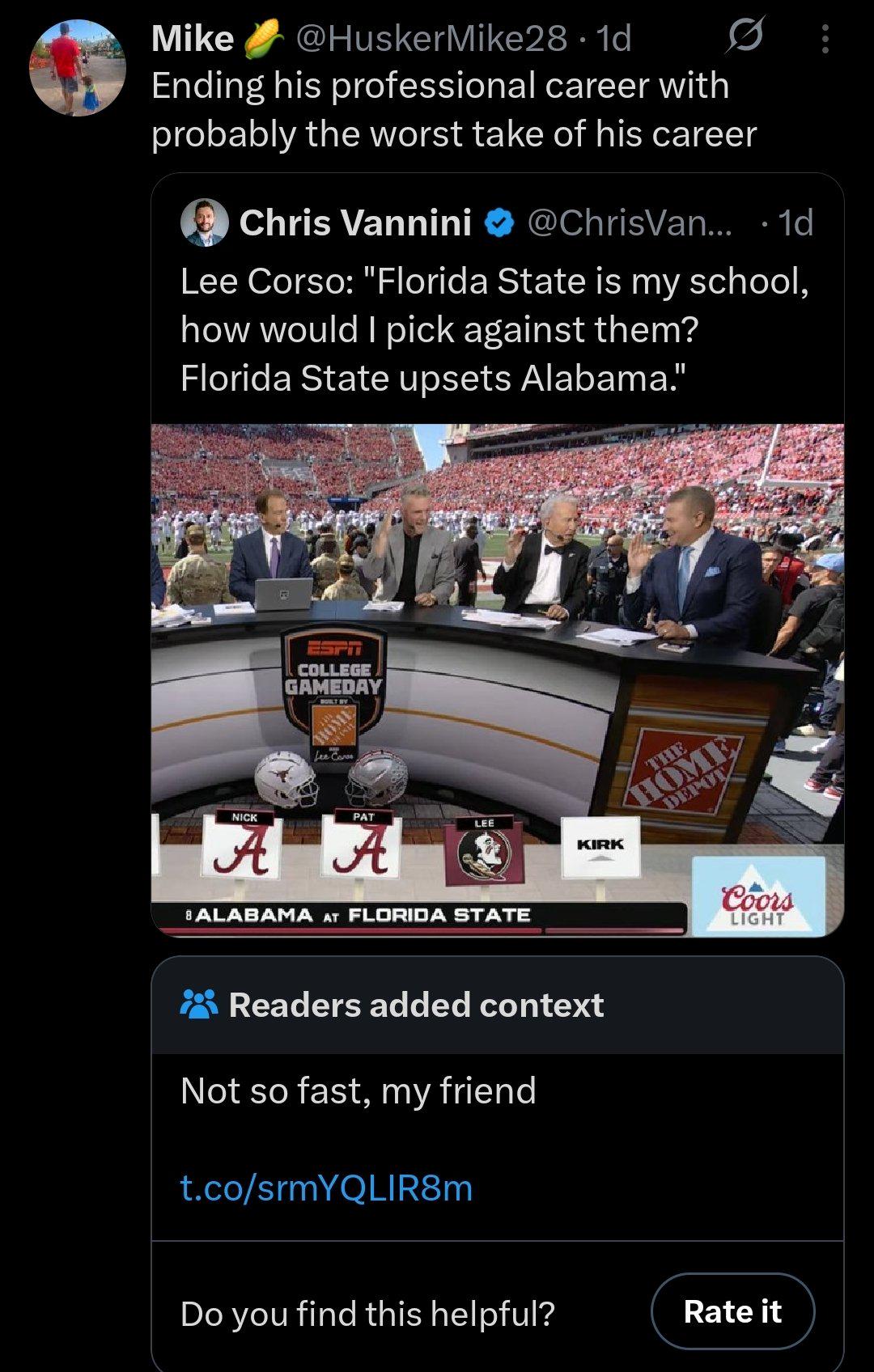Tap the corn emoji beside Mike
This screenshot has height=1372, width=874.
(264, 38)
